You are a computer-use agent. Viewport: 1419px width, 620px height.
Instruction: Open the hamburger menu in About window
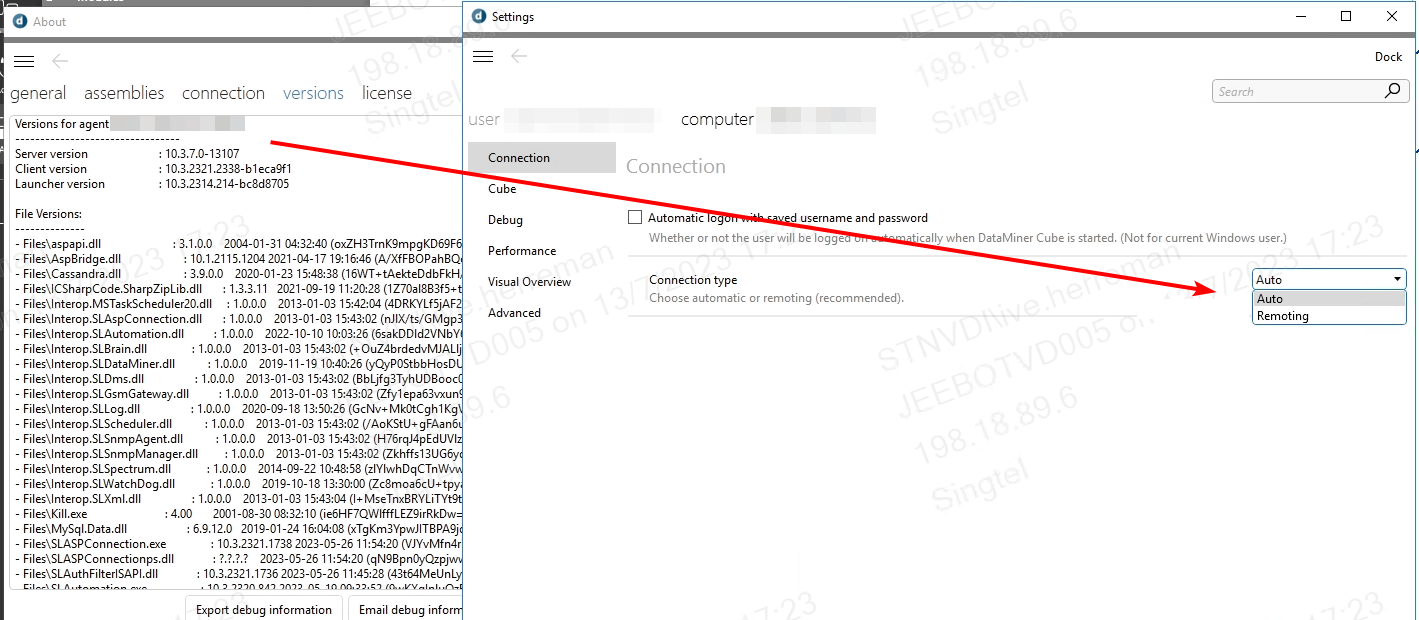click(24, 62)
